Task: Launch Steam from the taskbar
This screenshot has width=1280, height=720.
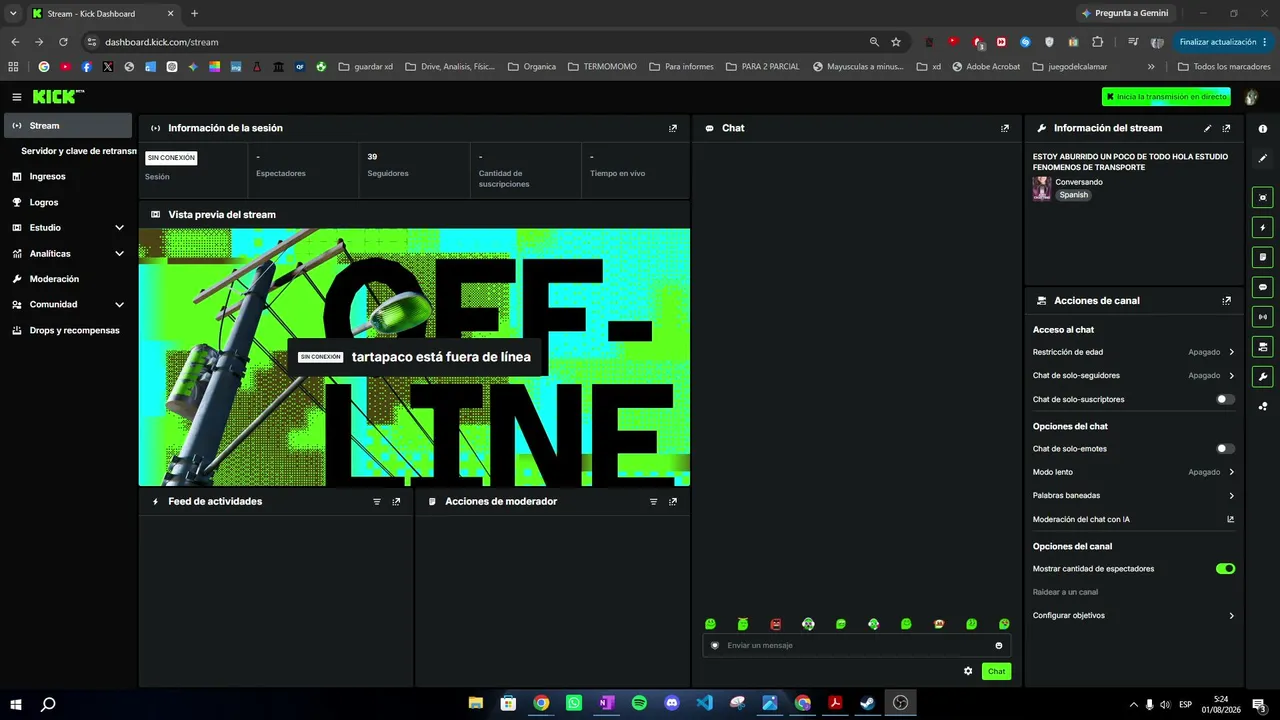Action: (x=868, y=703)
